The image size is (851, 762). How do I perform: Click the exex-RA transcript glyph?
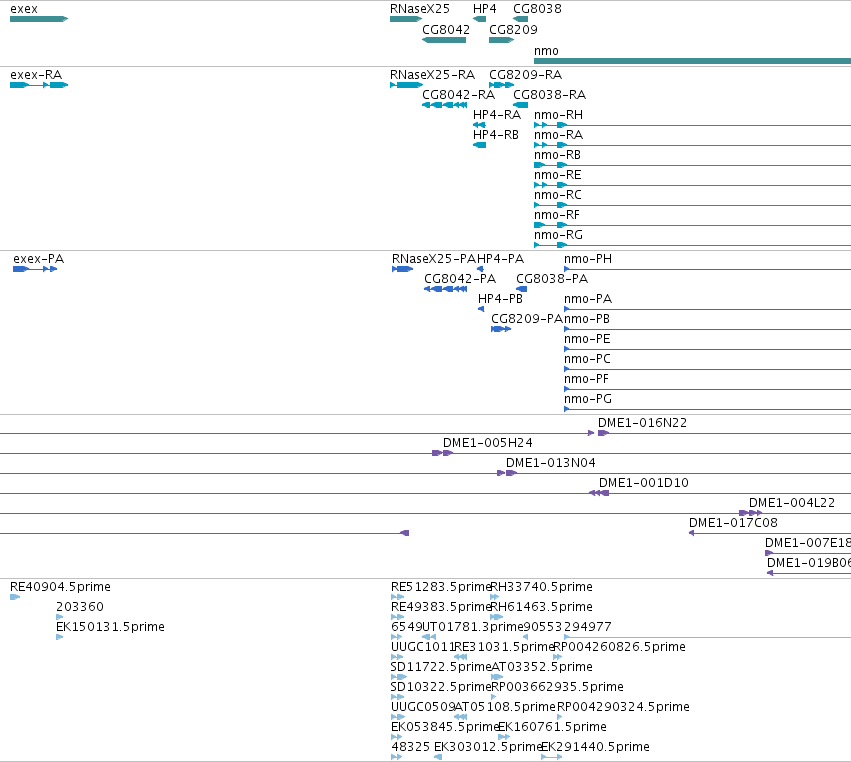(x=39, y=85)
